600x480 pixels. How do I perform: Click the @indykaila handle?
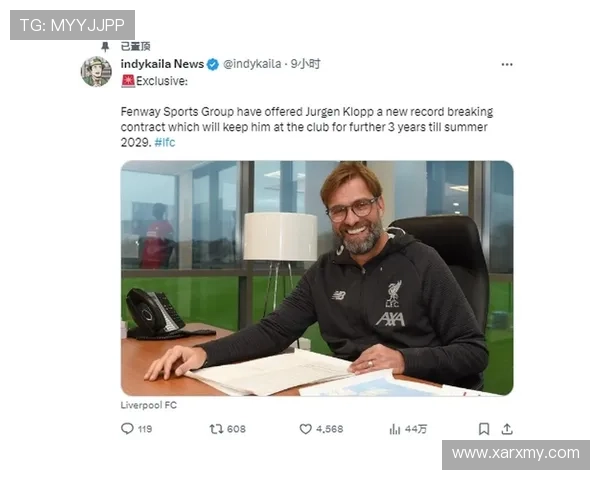(252, 64)
